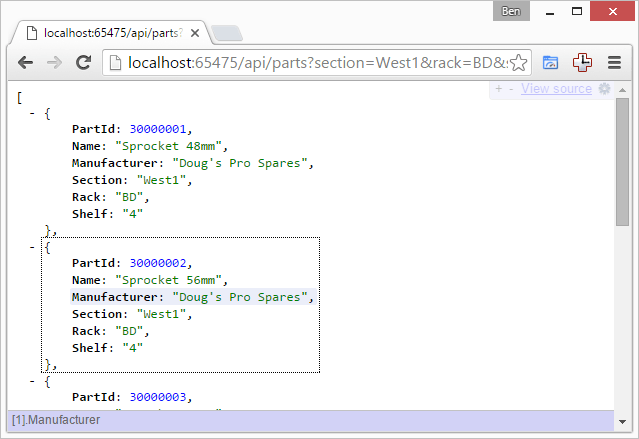Viewport: 639px width, 439px height.
Task: Close the browser window
Action: tap(613, 11)
